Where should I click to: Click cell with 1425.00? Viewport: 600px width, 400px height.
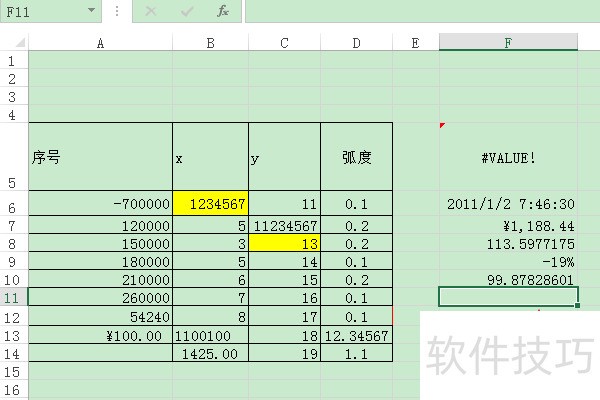pos(210,353)
